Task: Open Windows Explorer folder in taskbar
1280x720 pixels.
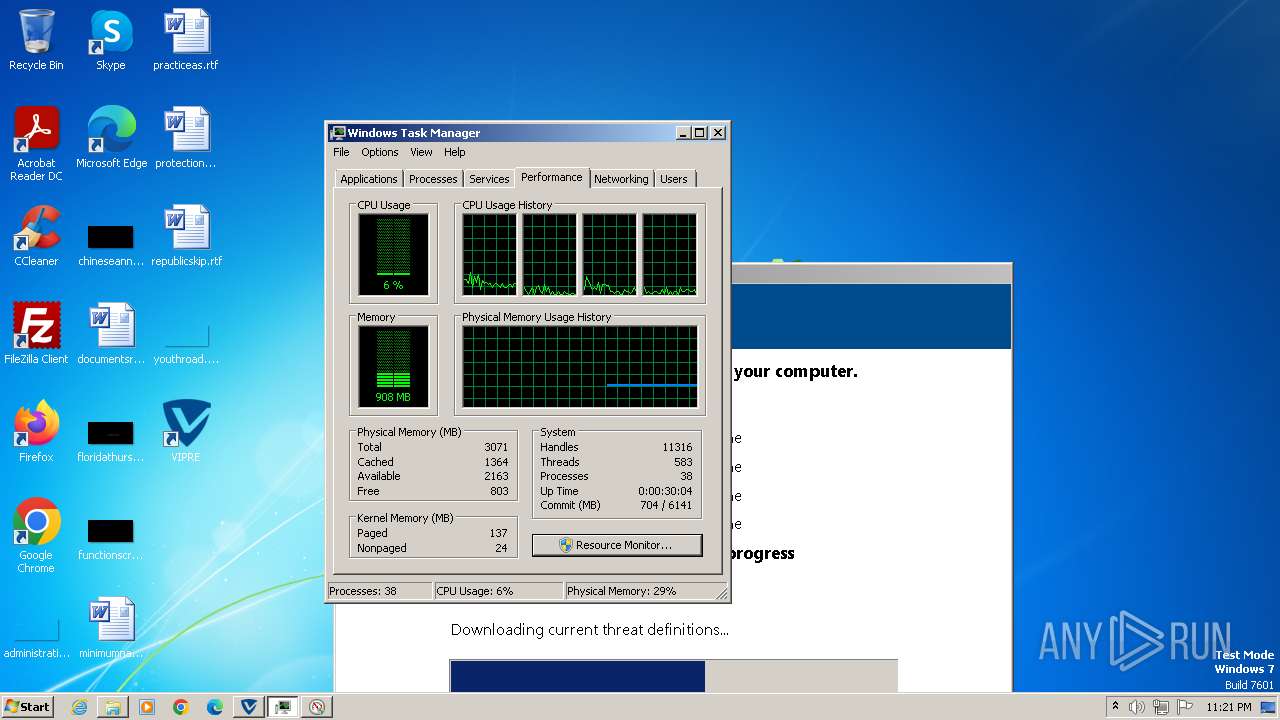Action: coord(113,707)
